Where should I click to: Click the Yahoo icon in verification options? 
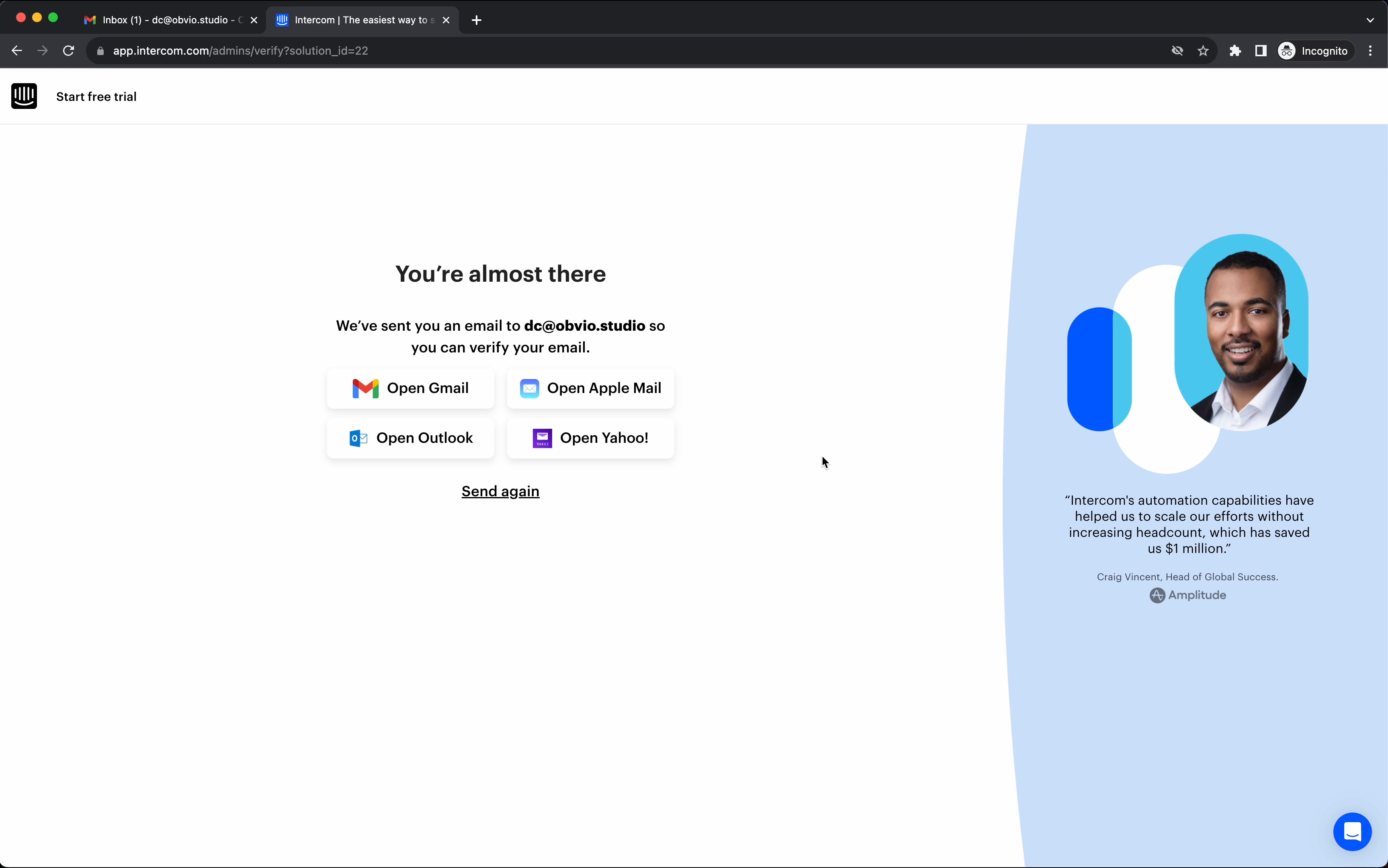[x=543, y=438]
